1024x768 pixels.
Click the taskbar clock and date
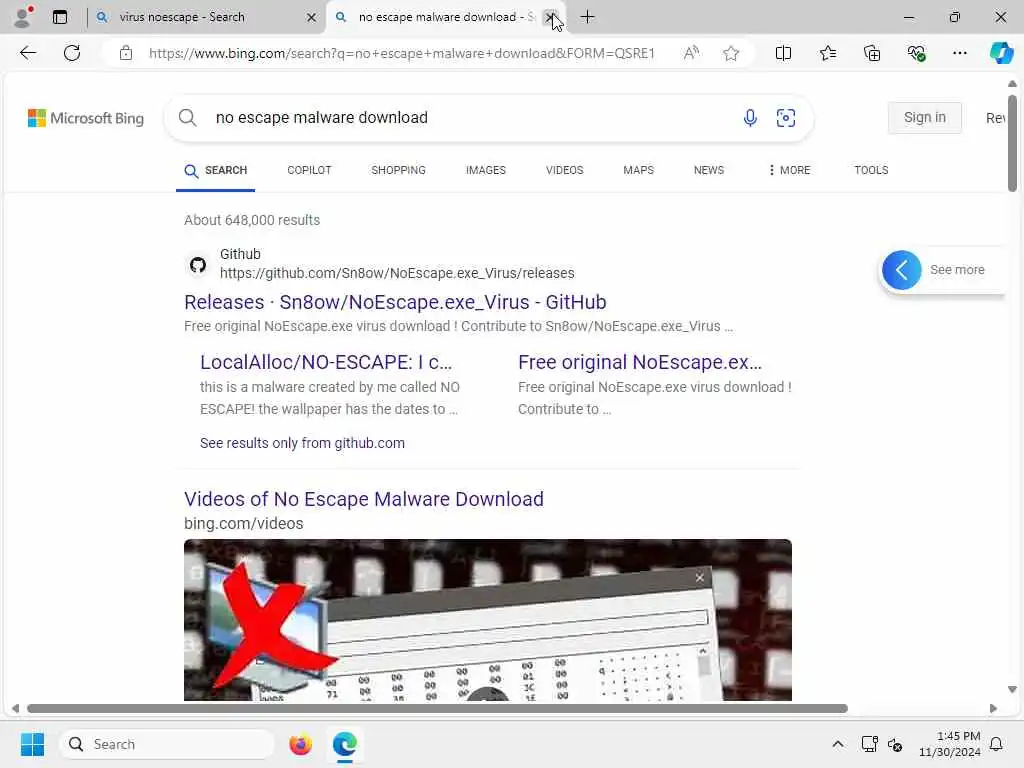pyautogui.click(x=950, y=744)
